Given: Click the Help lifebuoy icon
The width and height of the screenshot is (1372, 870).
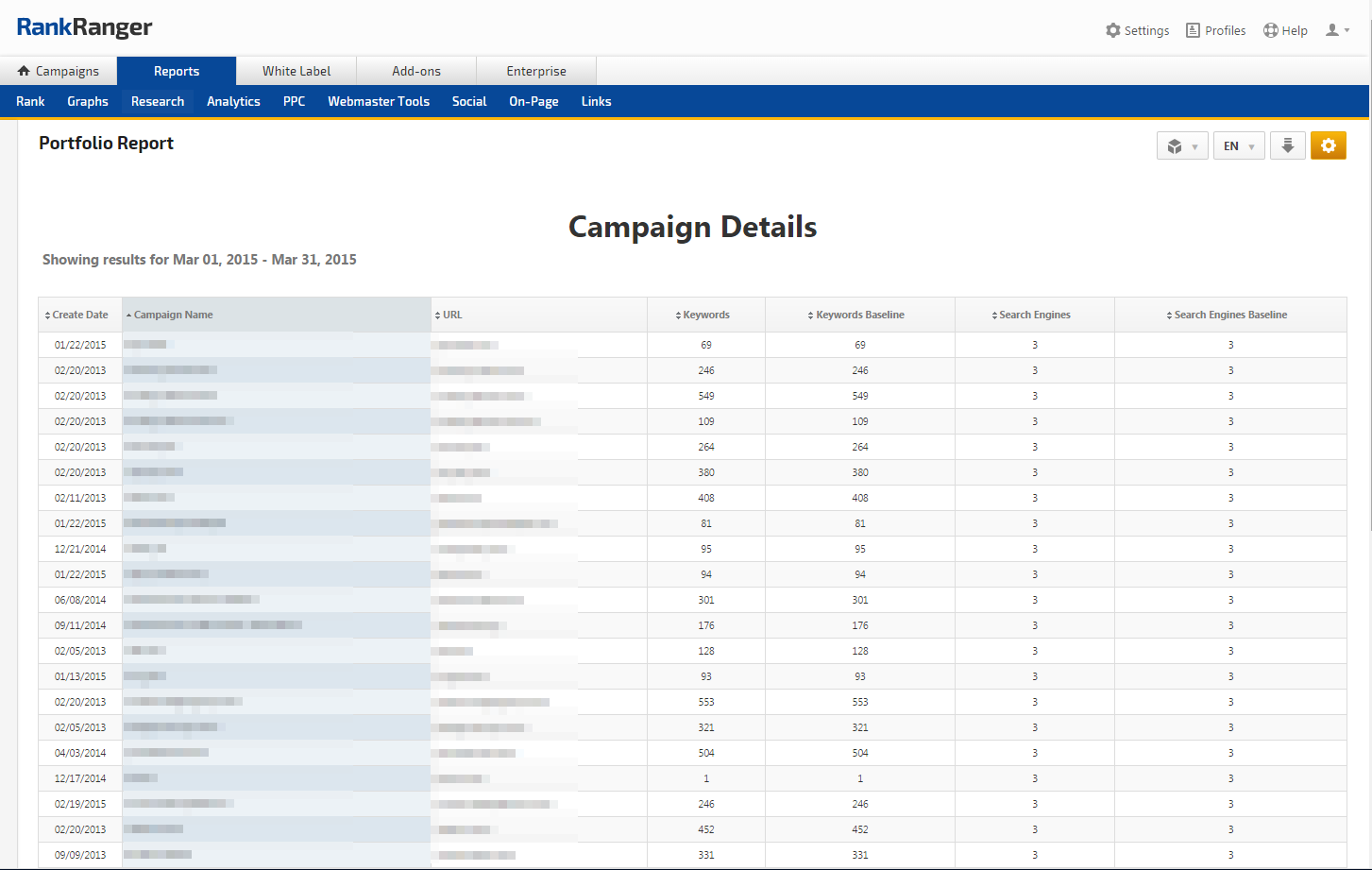Looking at the screenshot, I should tap(1271, 30).
